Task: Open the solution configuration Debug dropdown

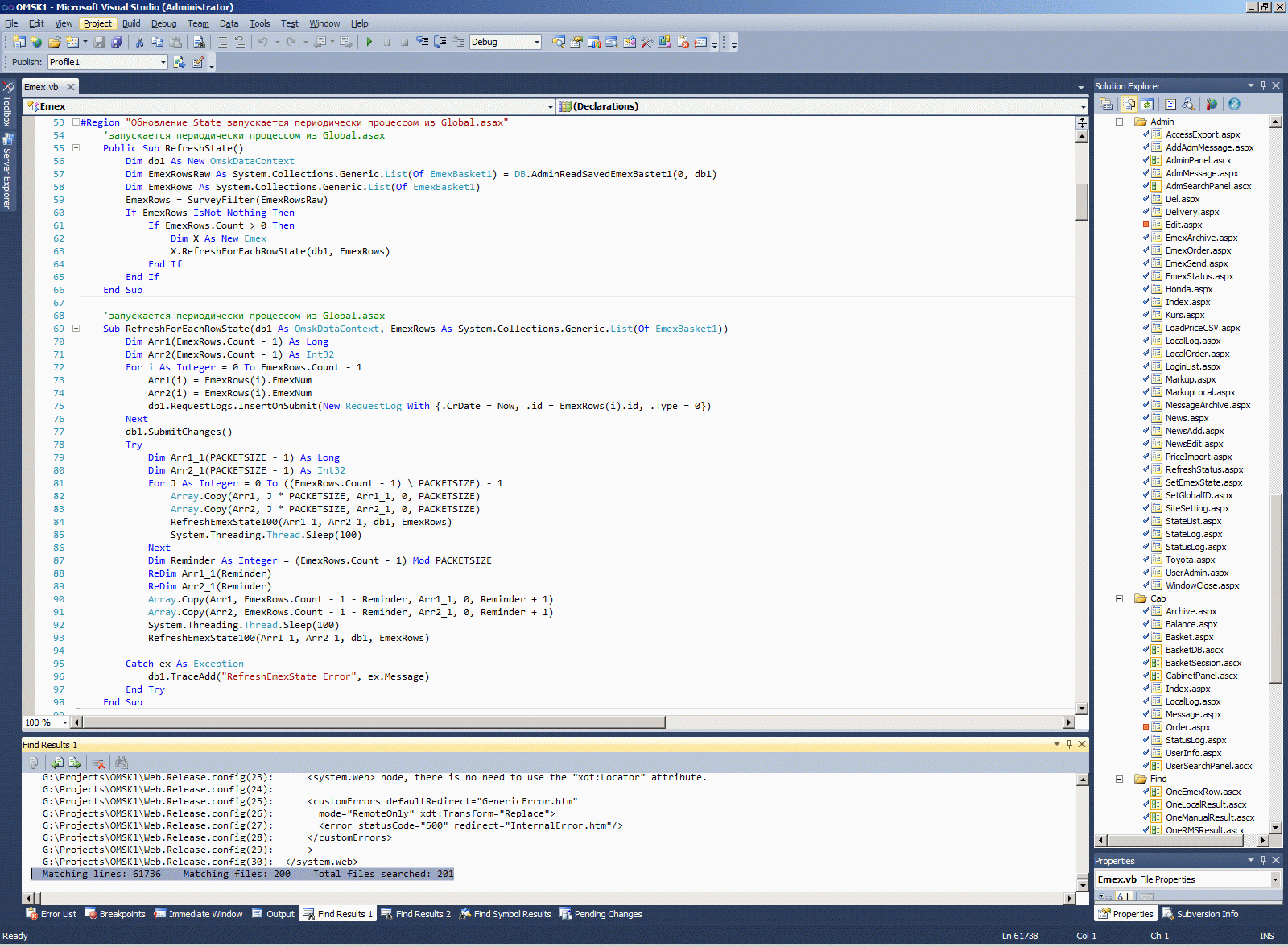Action: point(506,42)
